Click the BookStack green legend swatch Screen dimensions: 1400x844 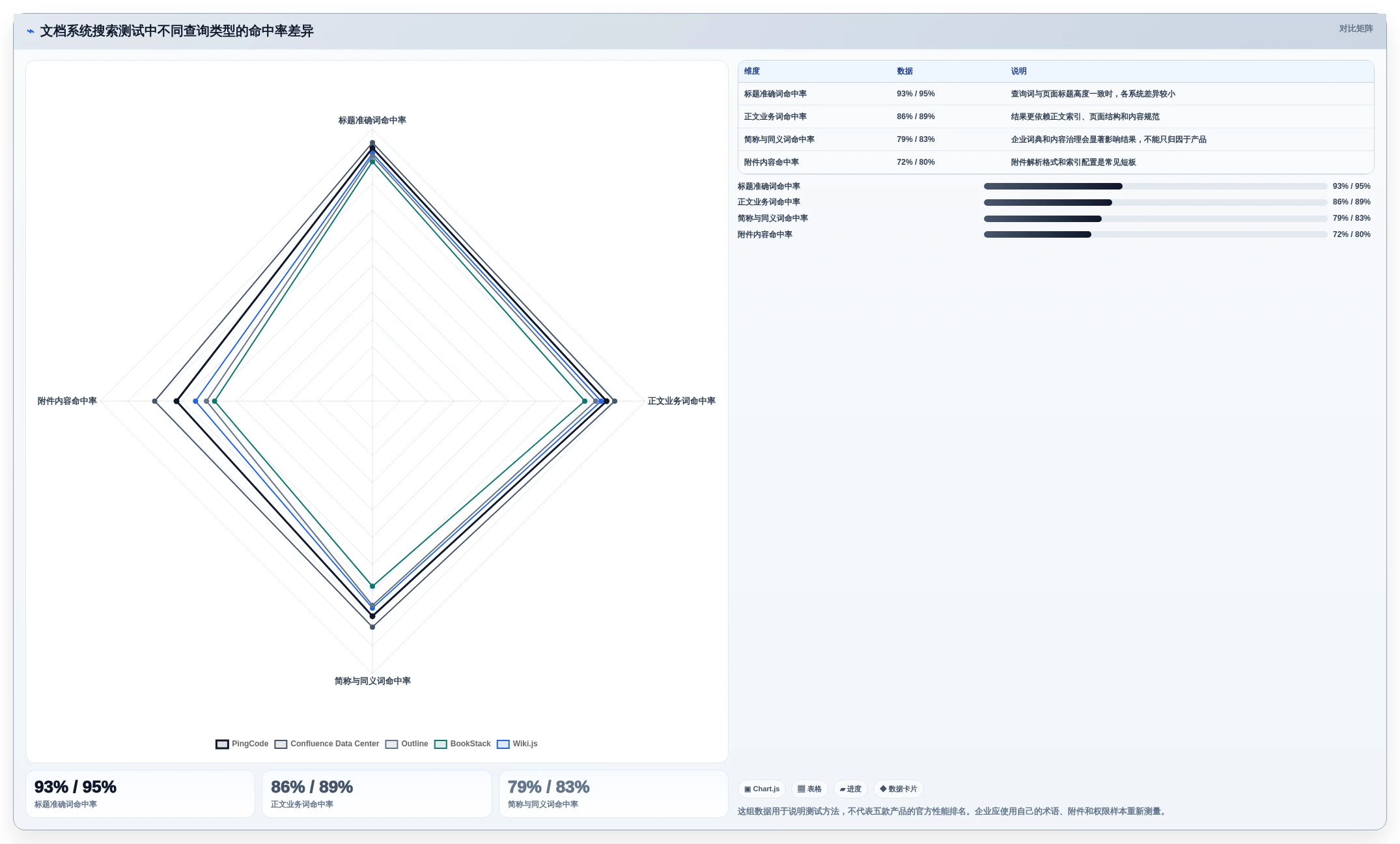441,744
